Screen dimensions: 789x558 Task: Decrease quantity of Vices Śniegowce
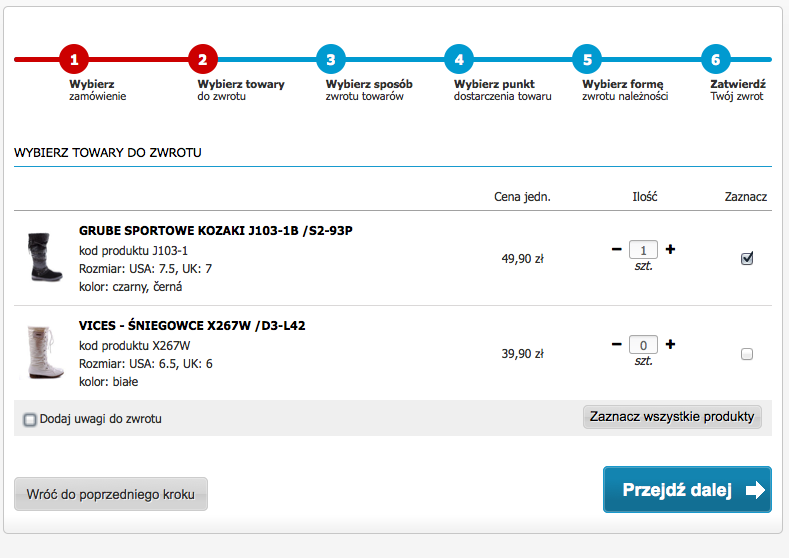tap(616, 344)
